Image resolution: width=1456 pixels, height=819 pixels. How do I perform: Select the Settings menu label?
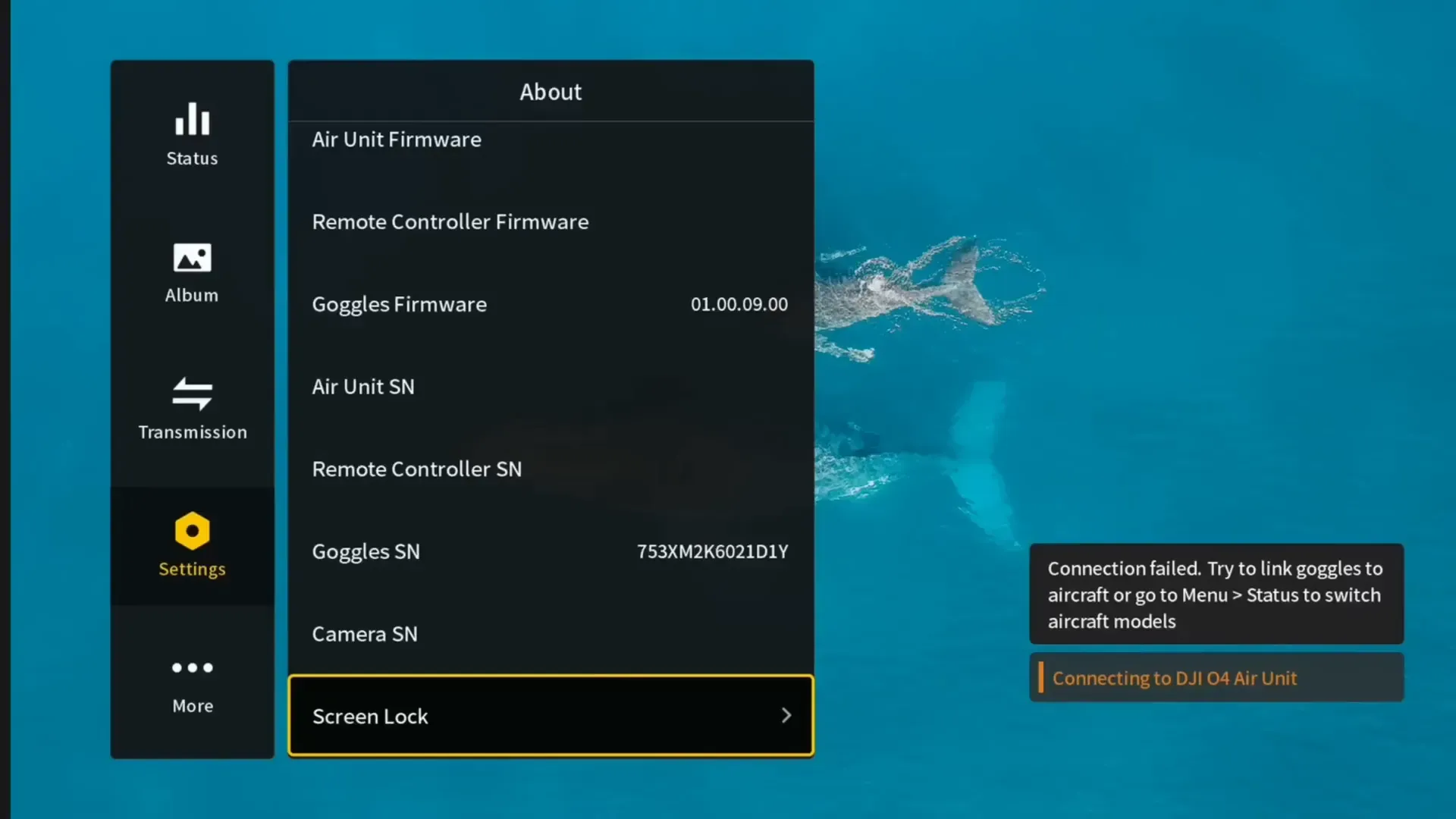click(193, 569)
